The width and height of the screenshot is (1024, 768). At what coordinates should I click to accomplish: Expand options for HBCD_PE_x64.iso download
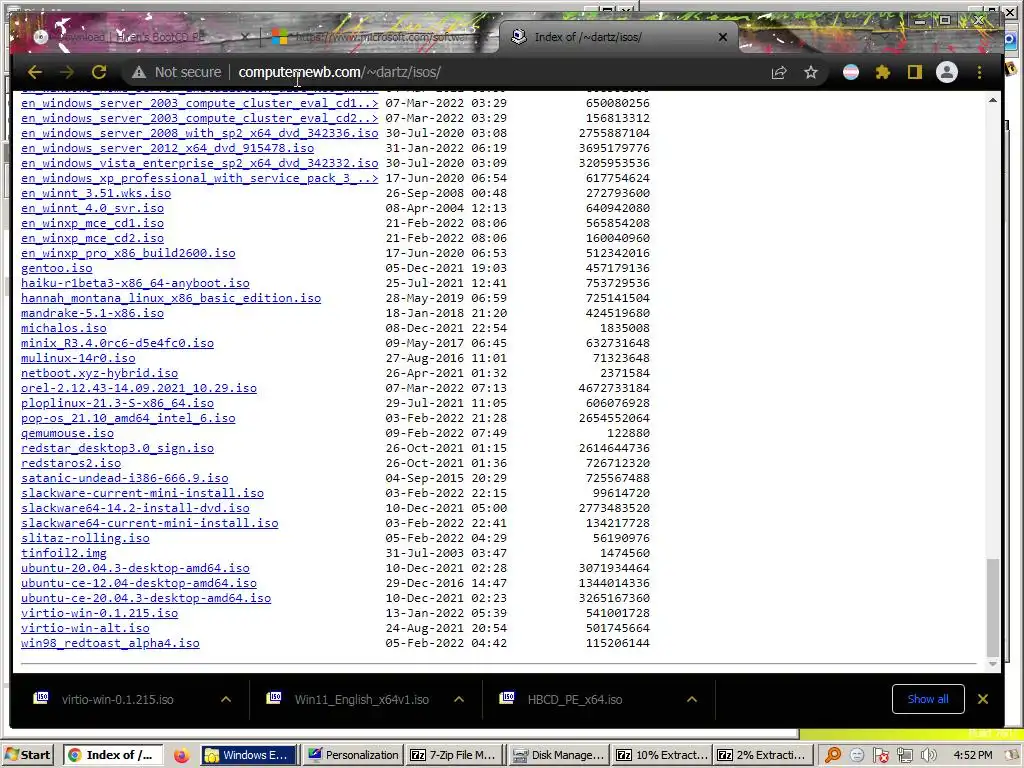click(x=692, y=699)
